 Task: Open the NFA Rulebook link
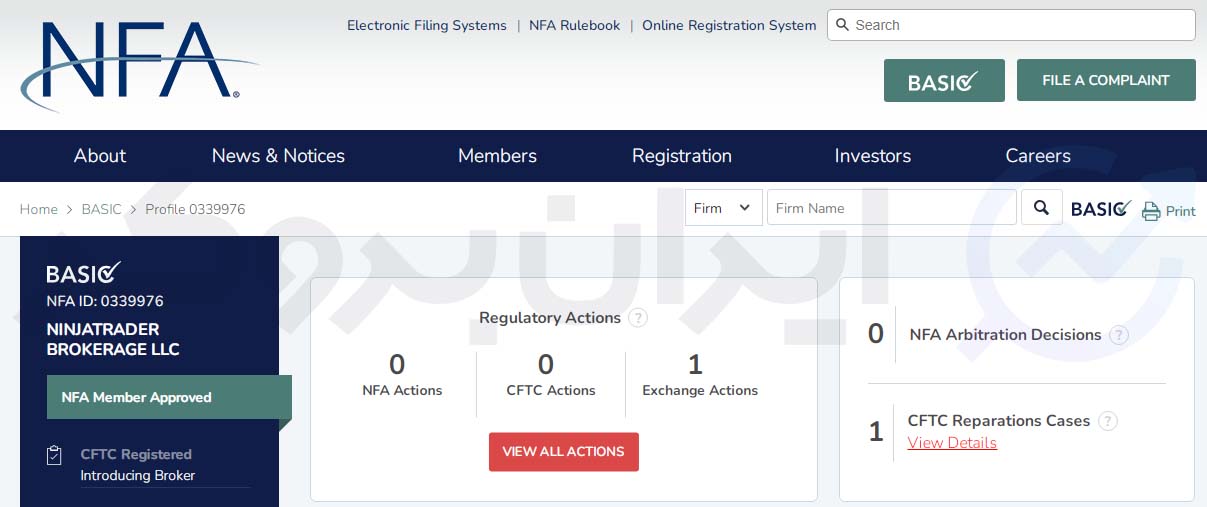pyautogui.click(x=575, y=25)
